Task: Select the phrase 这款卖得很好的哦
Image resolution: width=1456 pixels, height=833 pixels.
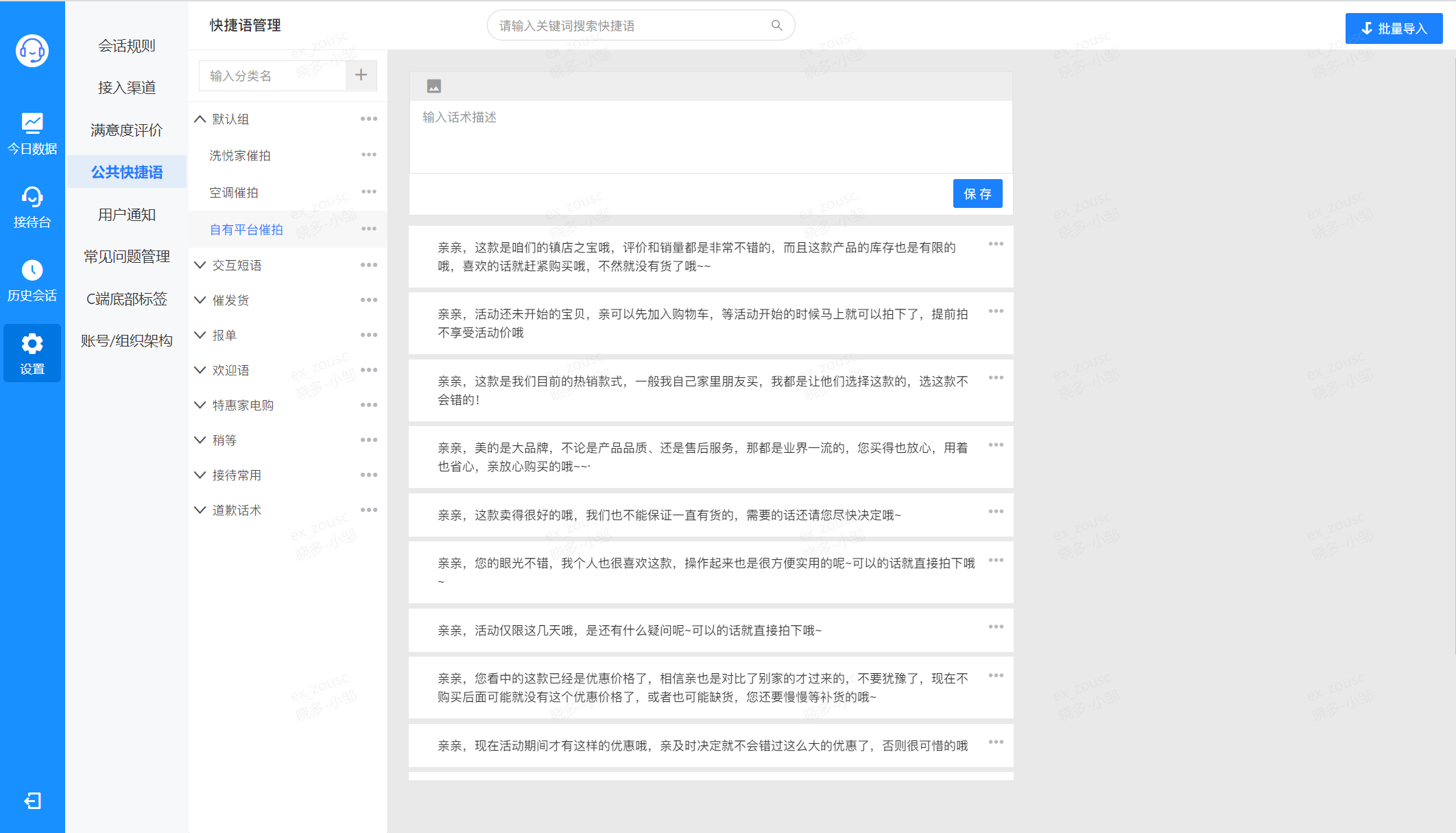Action: point(711,515)
